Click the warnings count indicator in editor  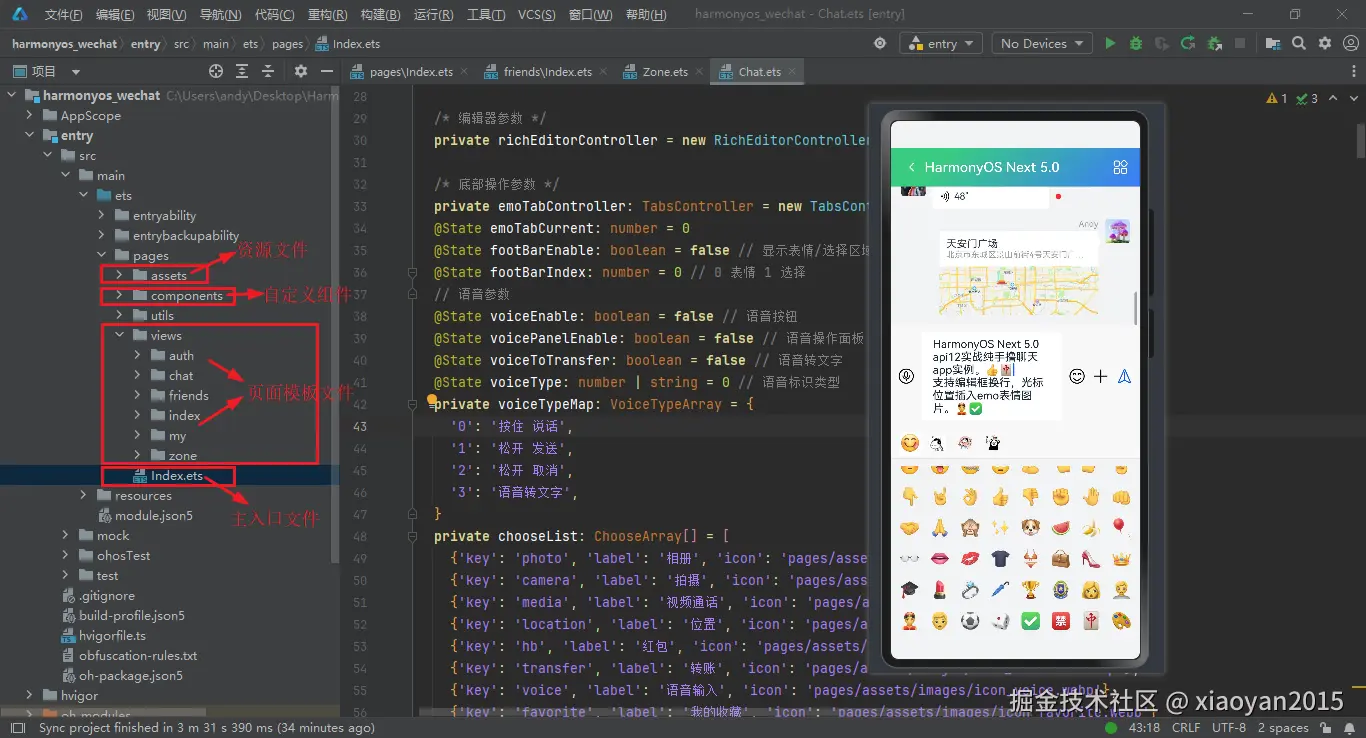(x=1277, y=98)
